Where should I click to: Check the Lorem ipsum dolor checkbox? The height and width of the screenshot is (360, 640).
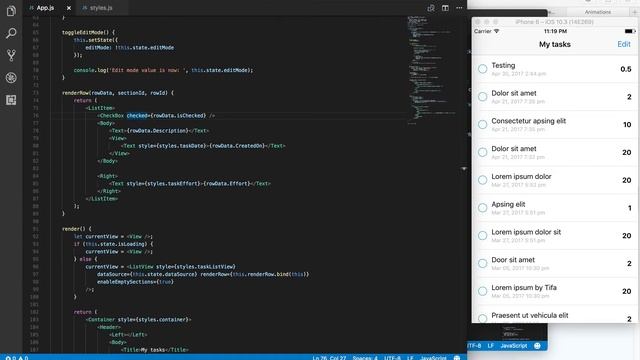(482, 180)
